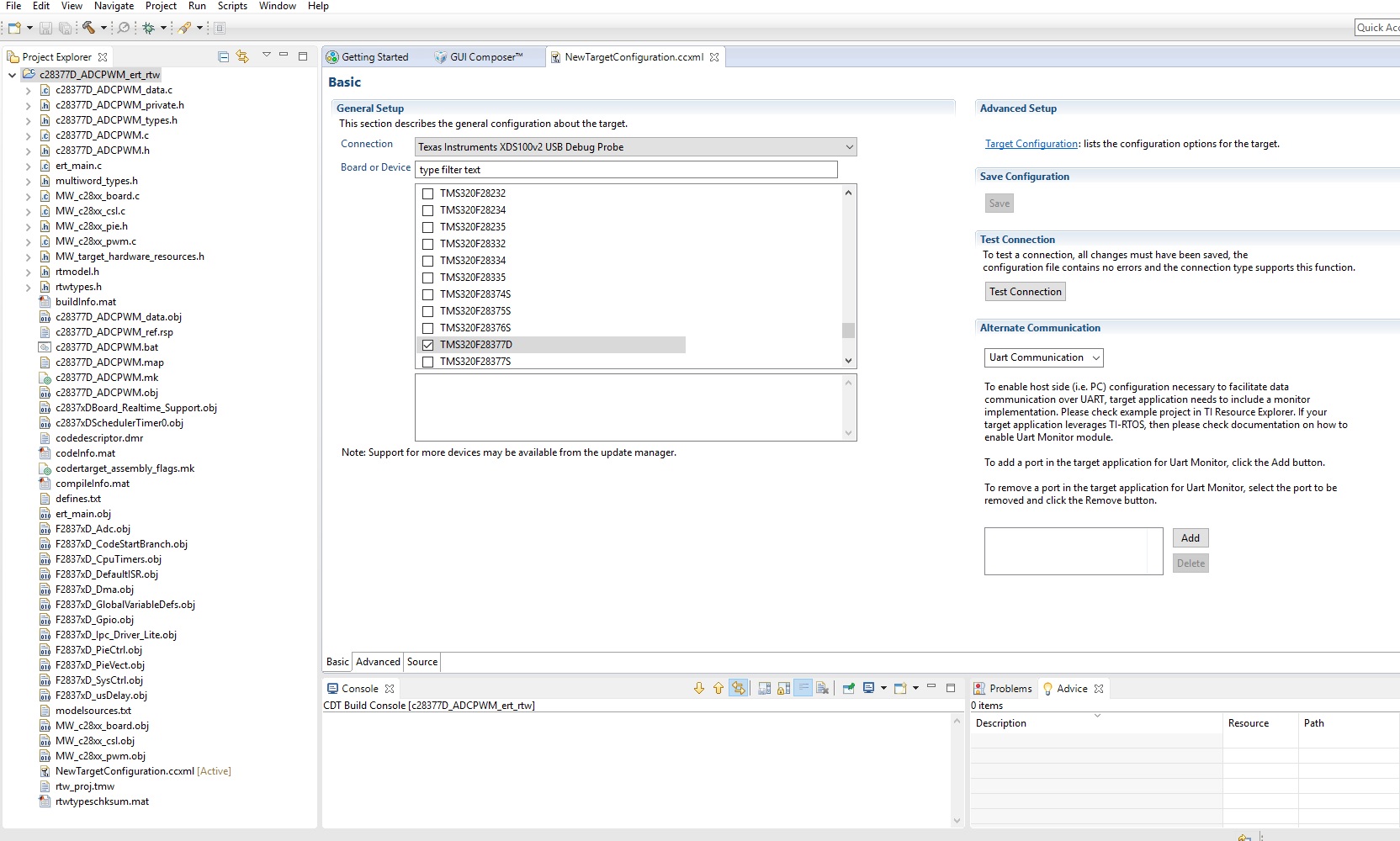The width and height of the screenshot is (1400, 841).
Task: Clear the Console using the clear icon
Action: tap(822, 688)
